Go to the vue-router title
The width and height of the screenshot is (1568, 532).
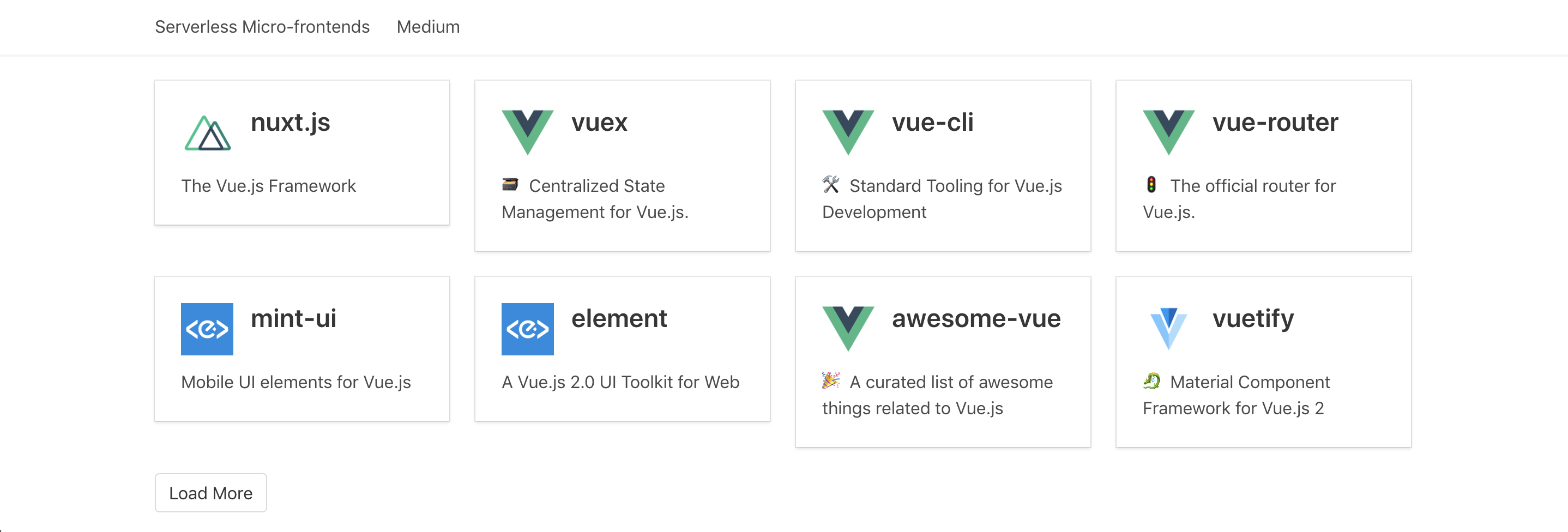click(x=1275, y=122)
